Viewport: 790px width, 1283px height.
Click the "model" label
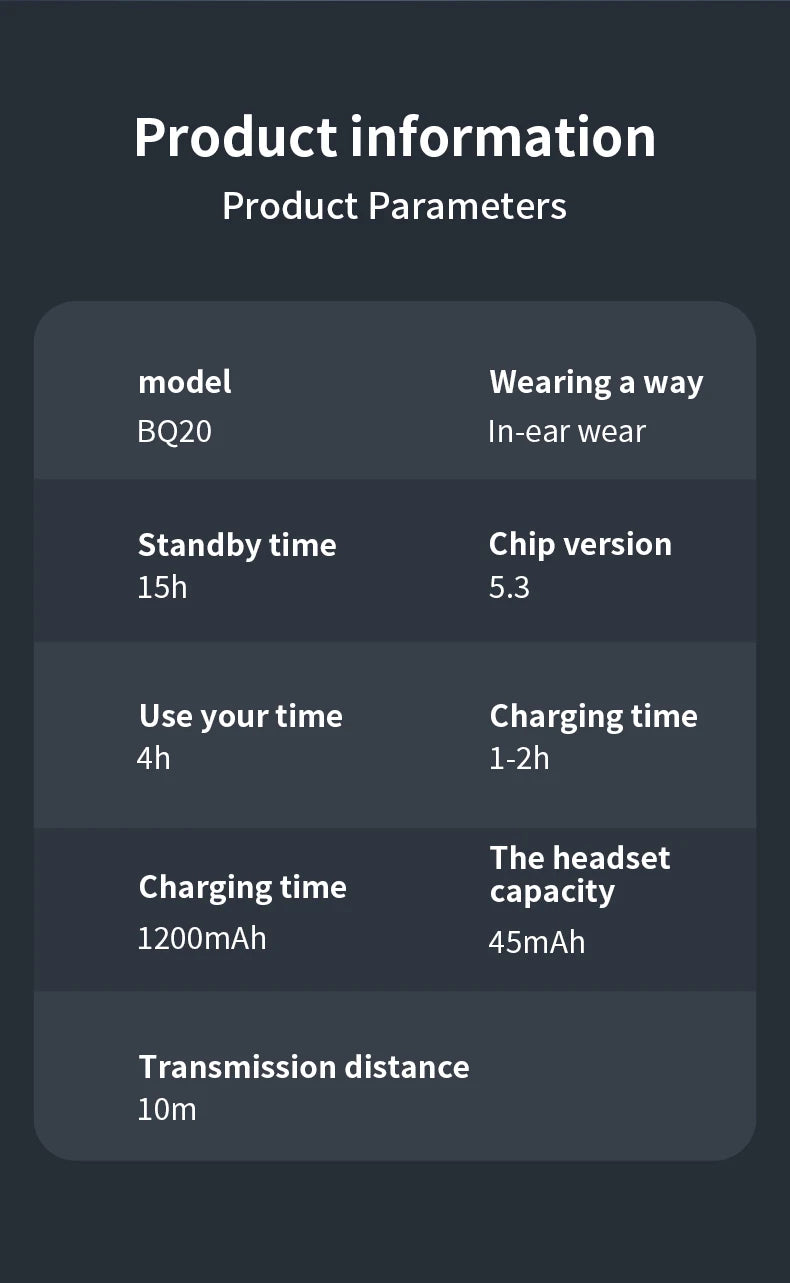point(184,381)
